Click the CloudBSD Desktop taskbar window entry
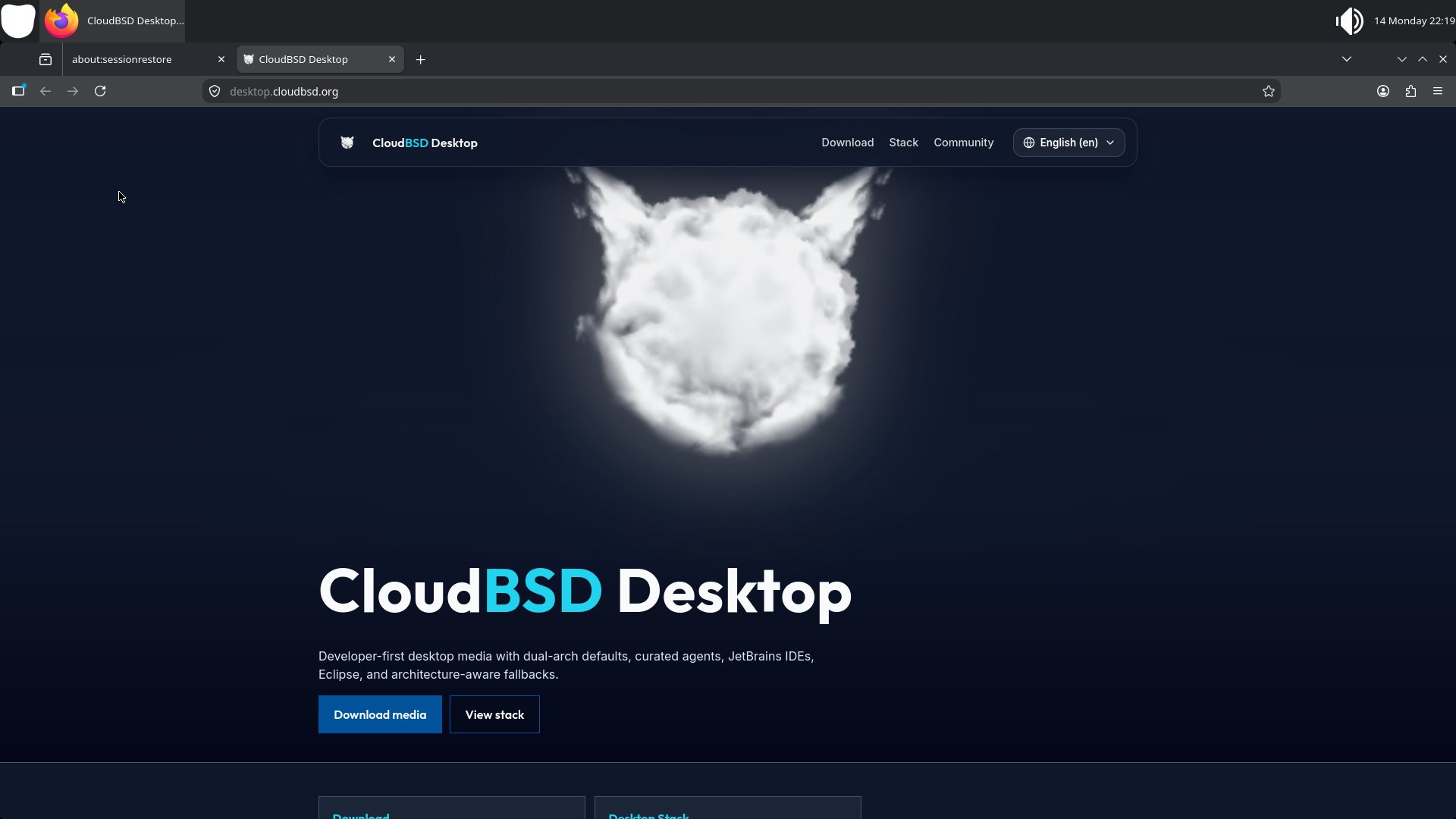Viewport: 1456px width, 819px height. (112, 20)
